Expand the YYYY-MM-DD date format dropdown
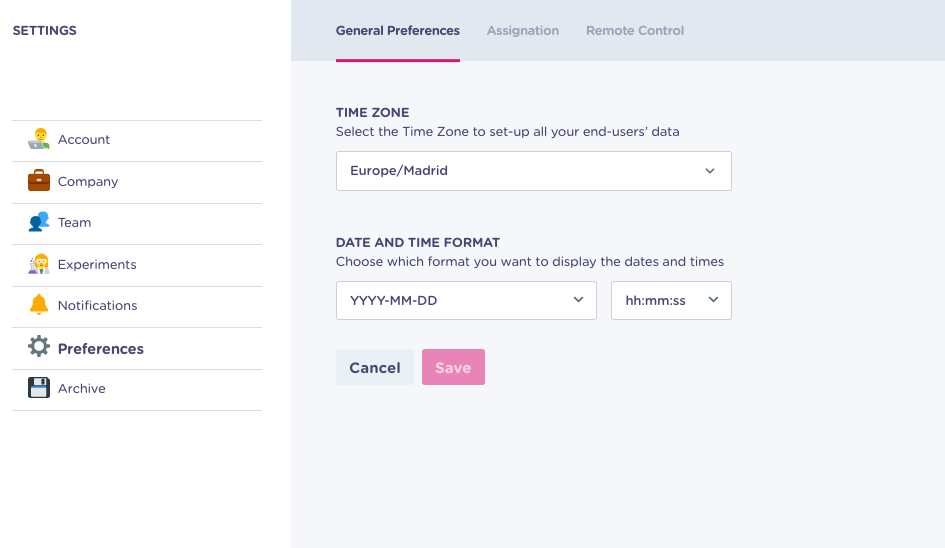The image size is (945, 548). click(x=466, y=300)
